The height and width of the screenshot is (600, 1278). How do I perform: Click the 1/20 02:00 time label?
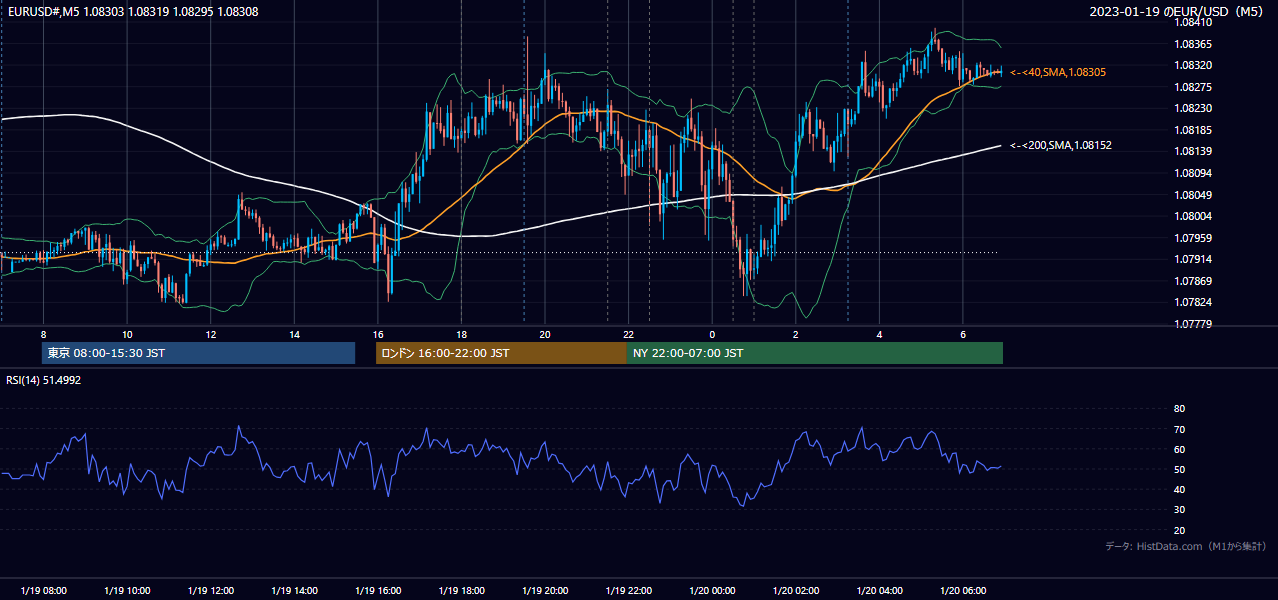point(795,591)
